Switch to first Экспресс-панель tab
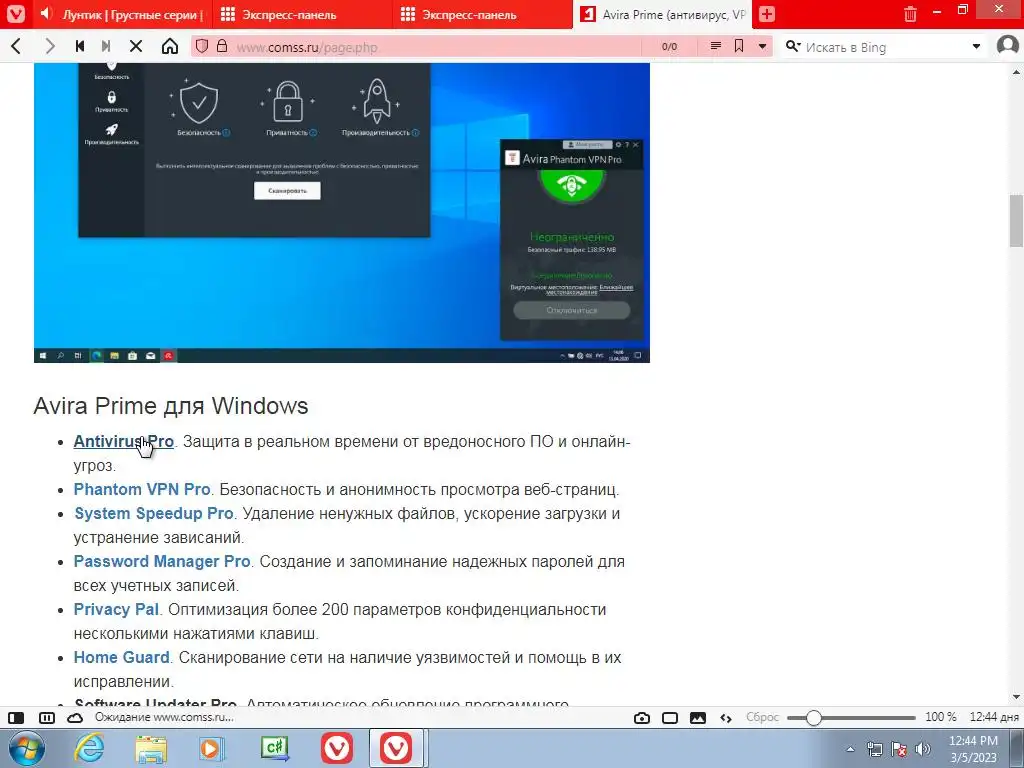 click(x=302, y=14)
